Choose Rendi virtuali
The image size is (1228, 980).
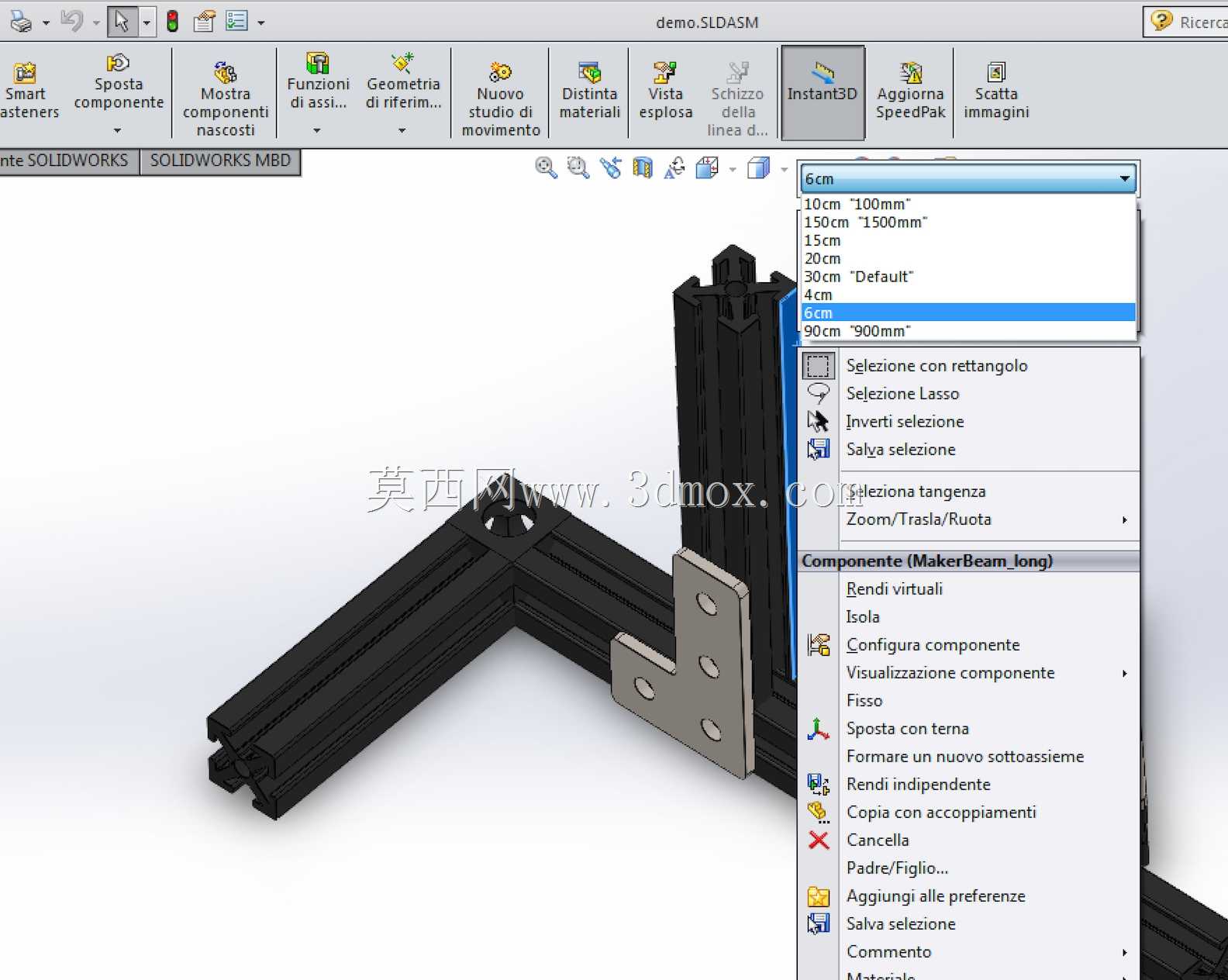click(x=895, y=589)
